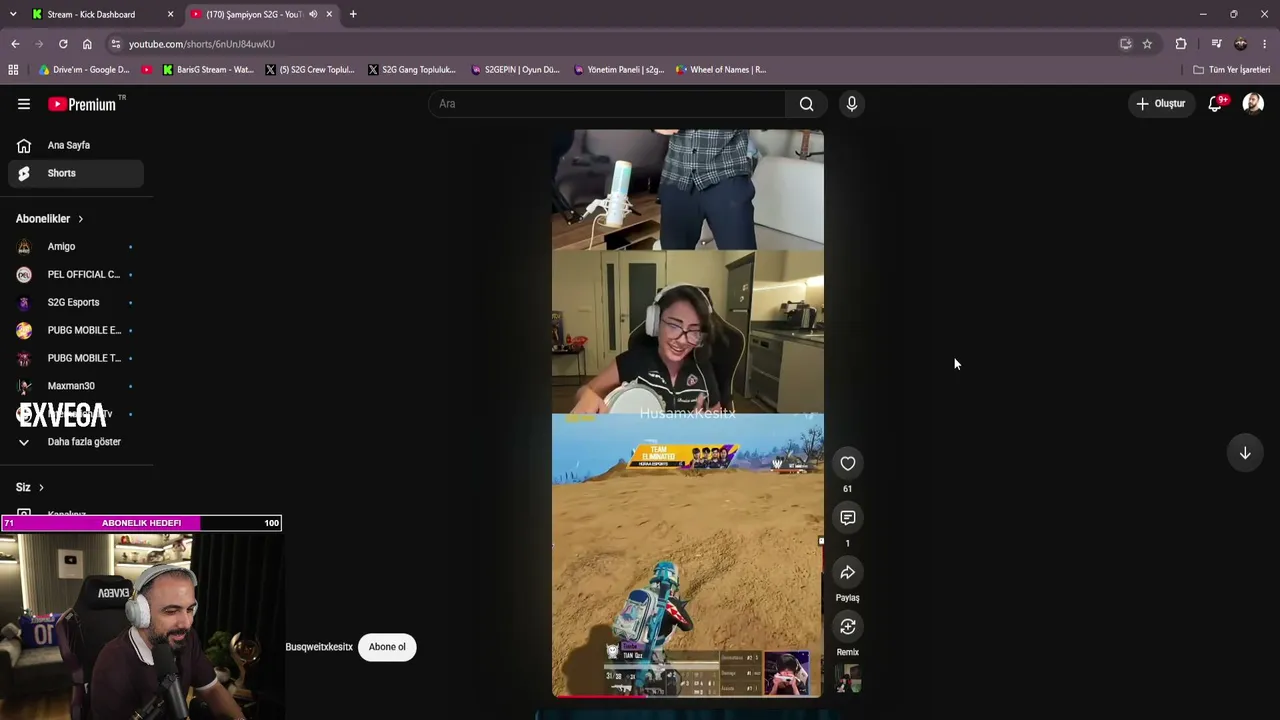
Task: Open the Chrome three-dot menu
Action: point(1265,44)
